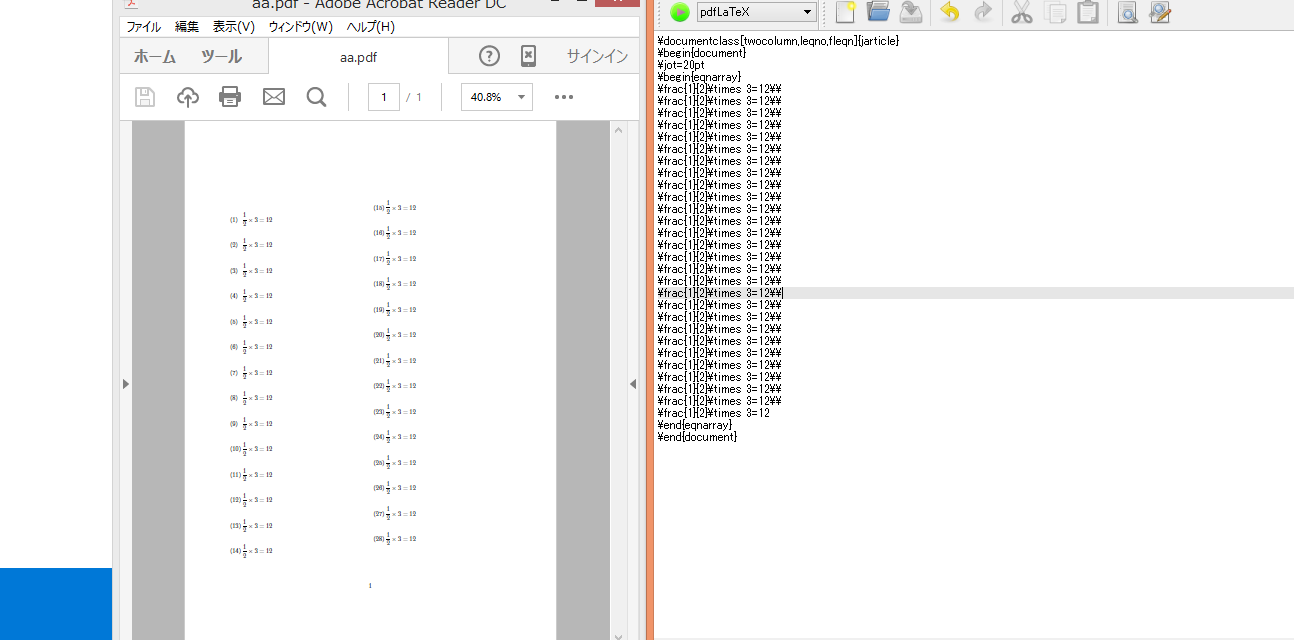This screenshot has width=1294, height=640.
Task: Click the page number input field
Action: click(383, 96)
